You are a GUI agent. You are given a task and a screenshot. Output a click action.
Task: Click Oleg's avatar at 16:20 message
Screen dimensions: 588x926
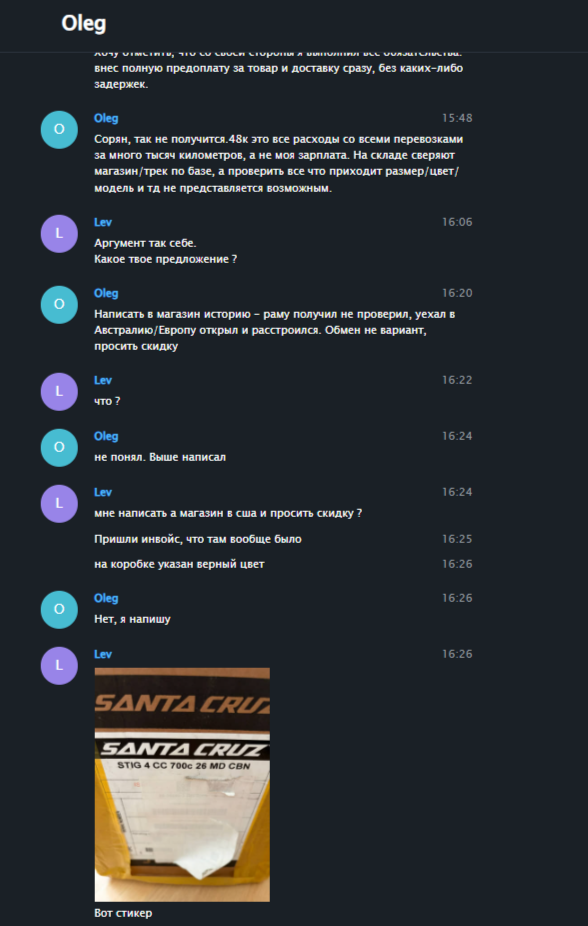click(59, 305)
